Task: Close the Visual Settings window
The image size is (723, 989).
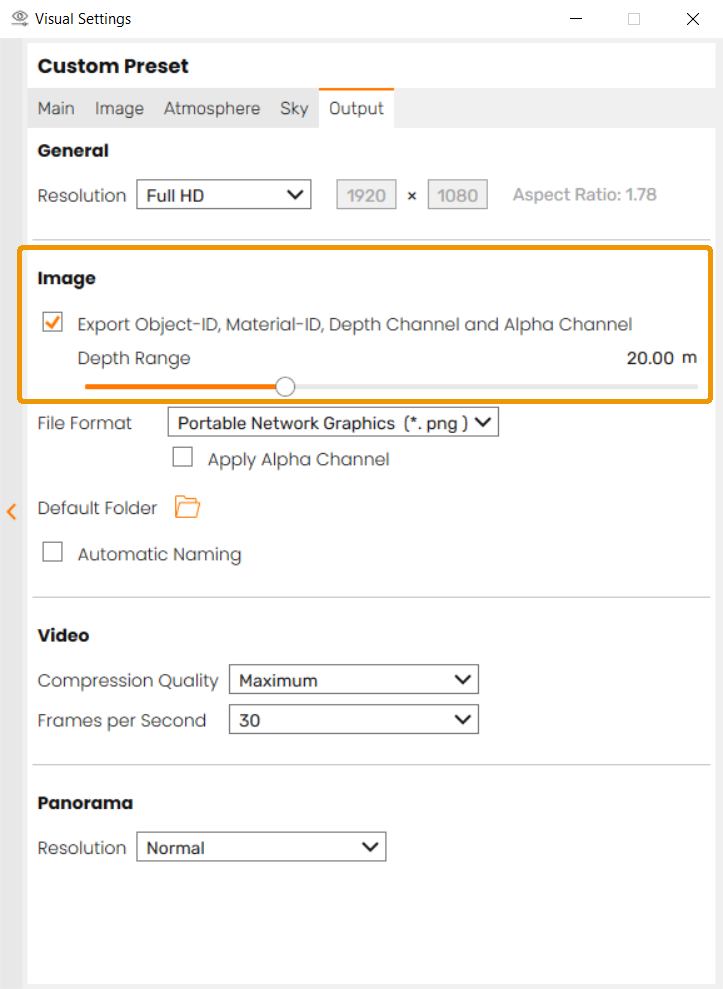Action: (x=692, y=19)
